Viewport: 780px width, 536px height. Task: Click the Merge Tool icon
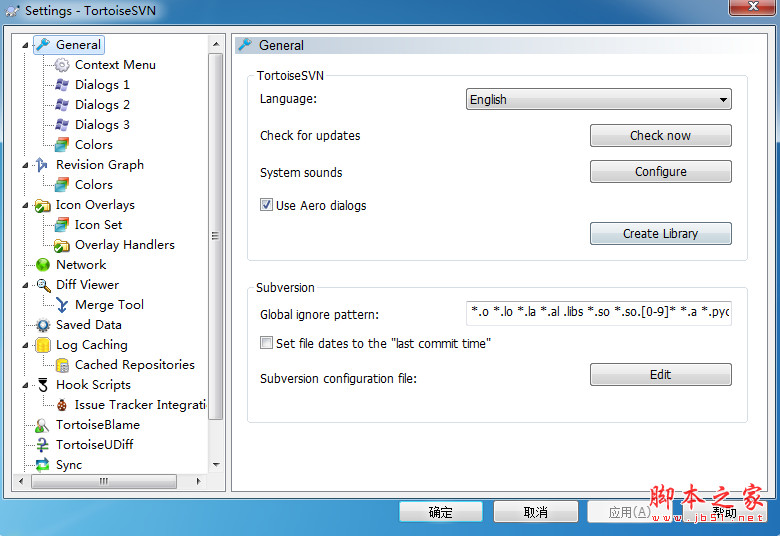(x=62, y=305)
